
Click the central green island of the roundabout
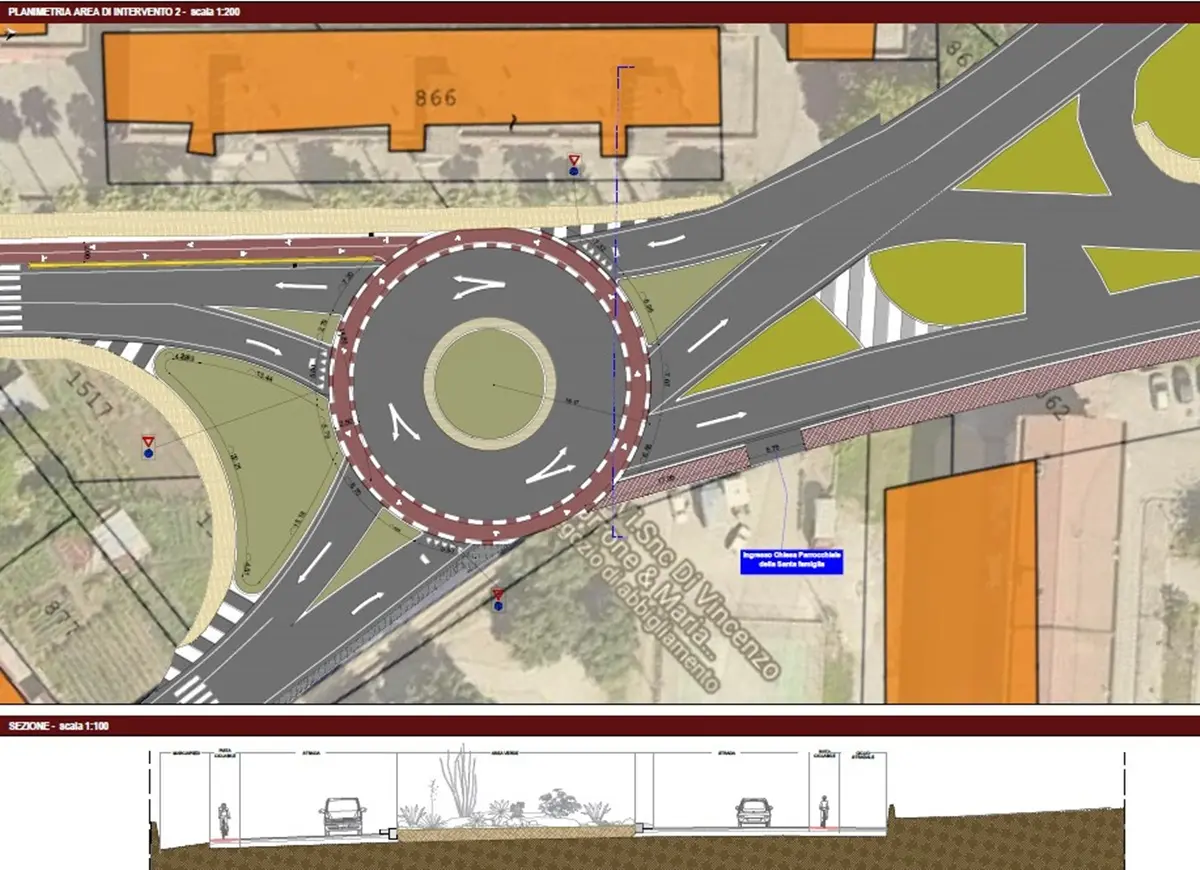(x=491, y=383)
